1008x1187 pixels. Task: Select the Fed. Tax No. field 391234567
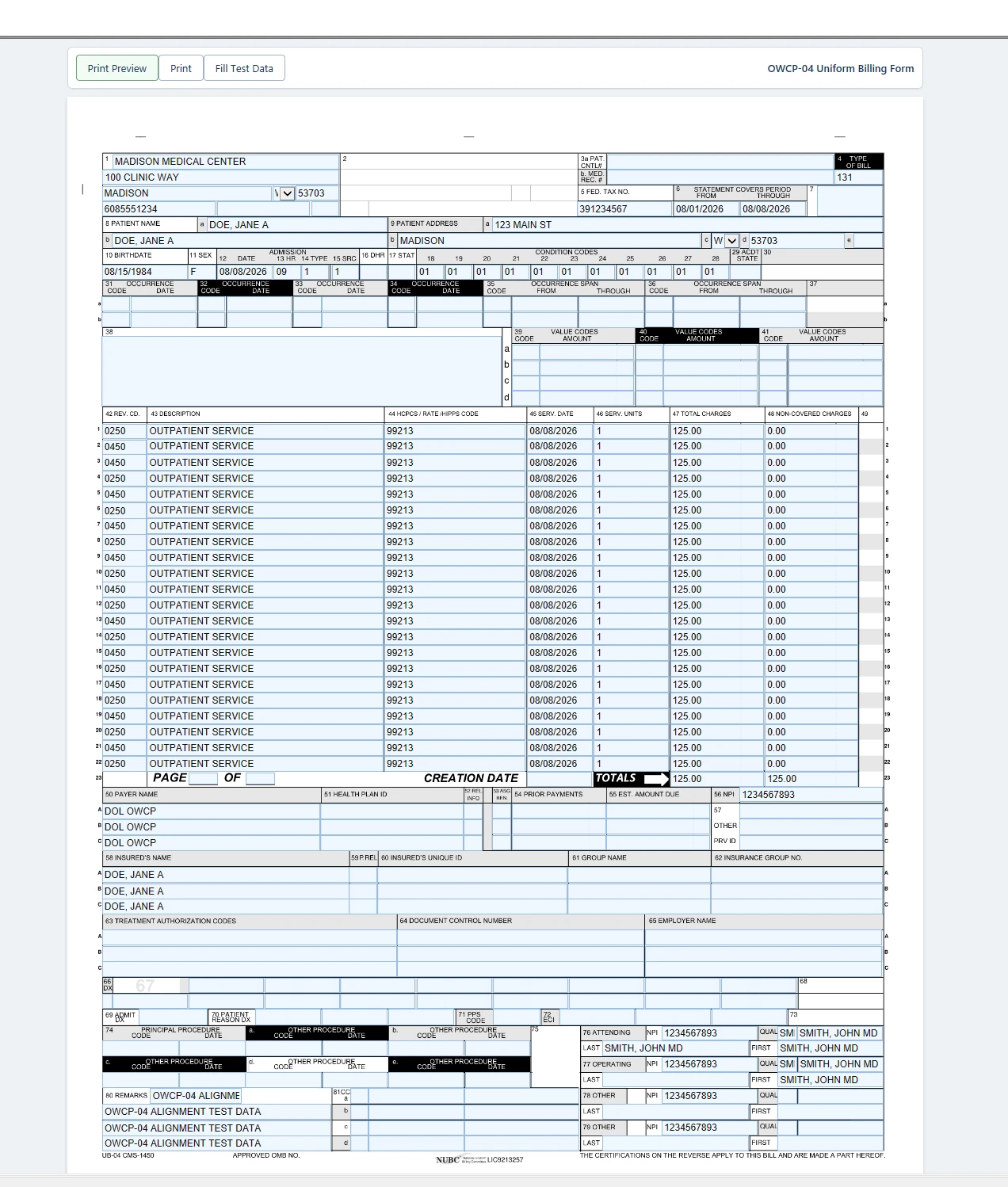[x=625, y=209]
